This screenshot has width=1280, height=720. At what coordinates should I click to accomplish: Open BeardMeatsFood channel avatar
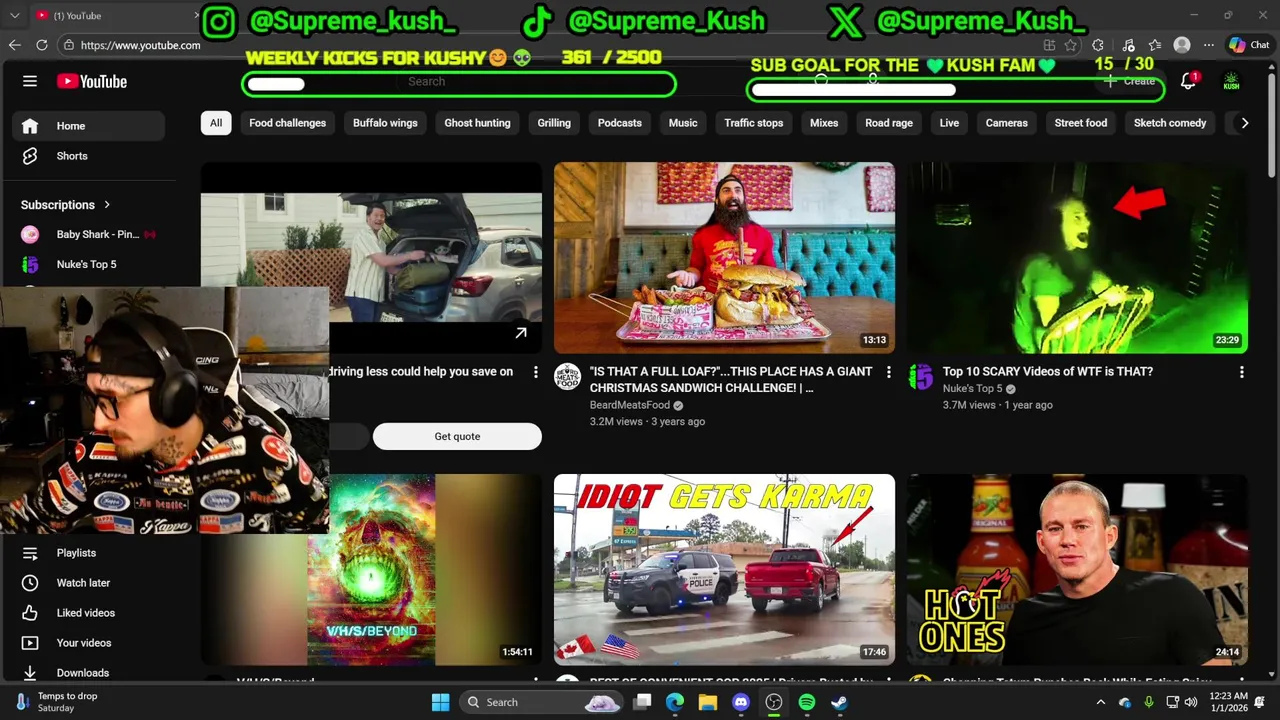point(567,376)
